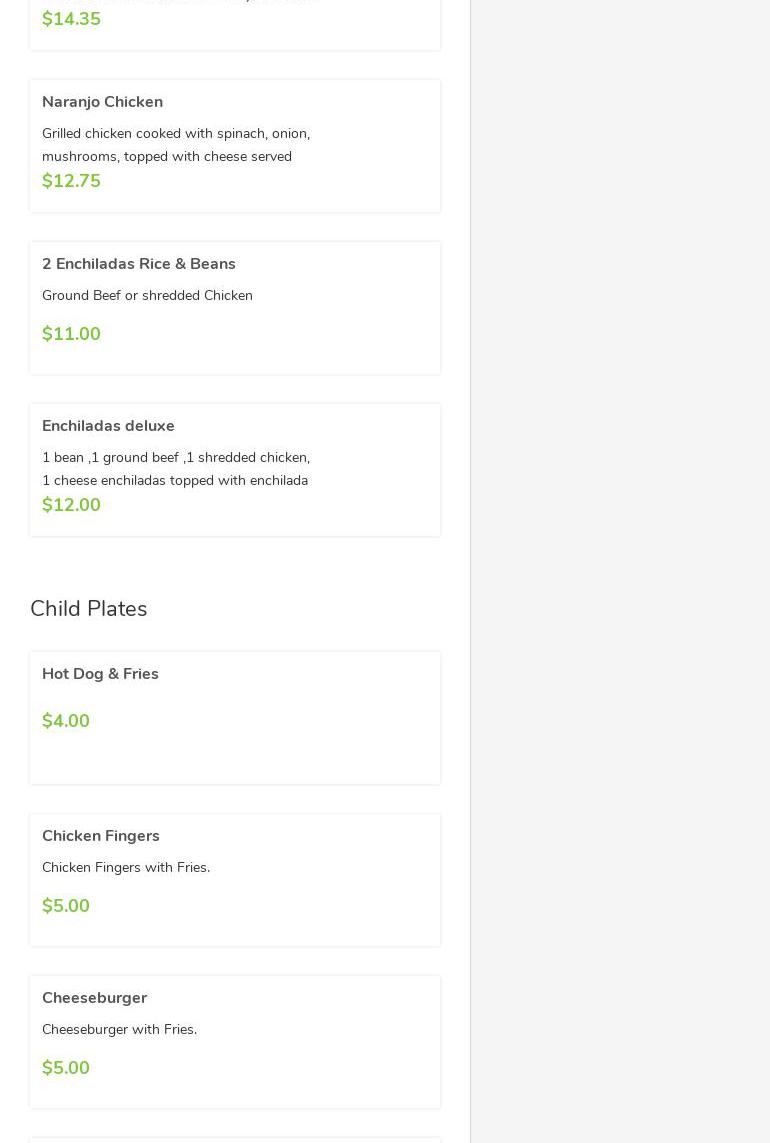Click the $12.00 Enchiladas deluxe price

click(71, 505)
